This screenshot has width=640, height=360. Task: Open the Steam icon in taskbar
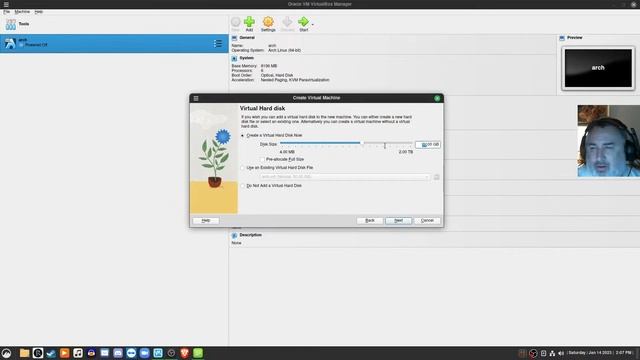coord(51,353)
